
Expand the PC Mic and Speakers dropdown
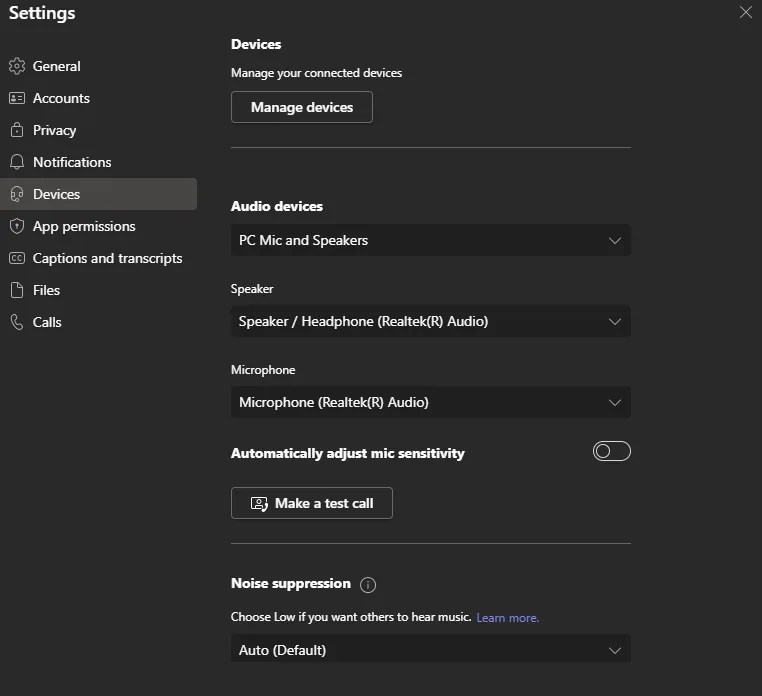pyautogui.click(x=430, y=240)
